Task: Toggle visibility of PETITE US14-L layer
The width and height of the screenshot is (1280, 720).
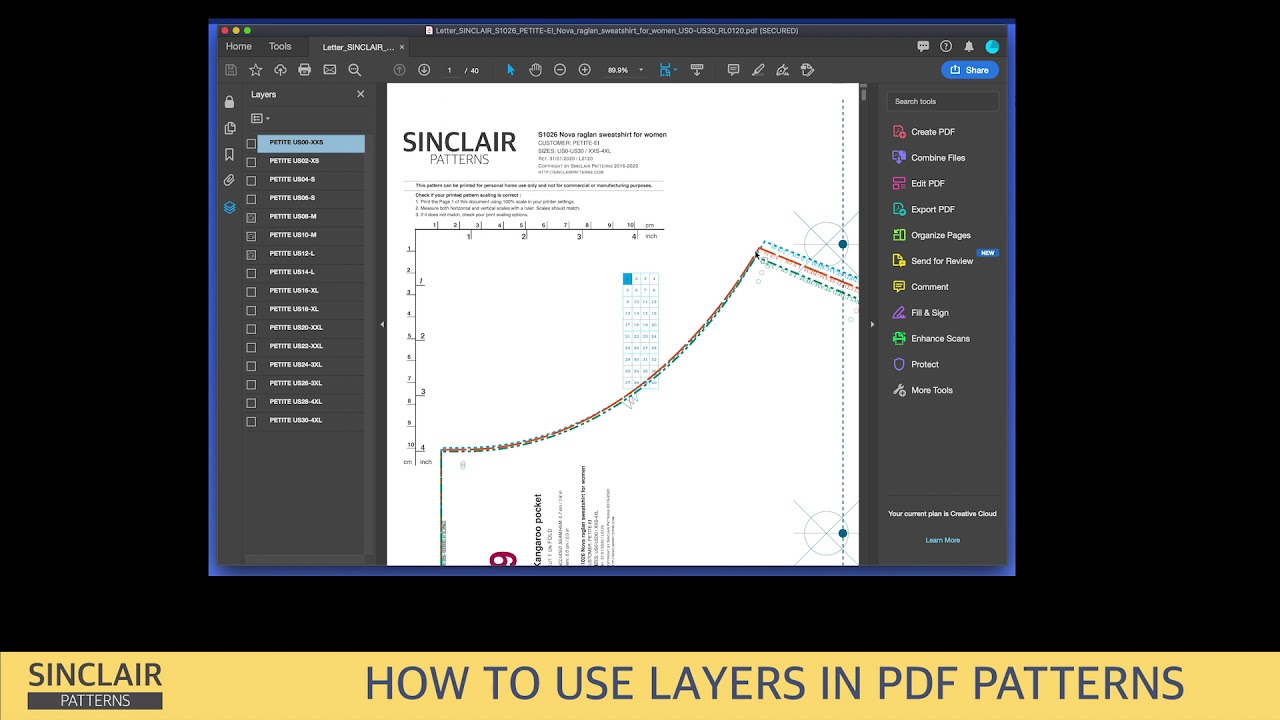Action: pos(251,273)
